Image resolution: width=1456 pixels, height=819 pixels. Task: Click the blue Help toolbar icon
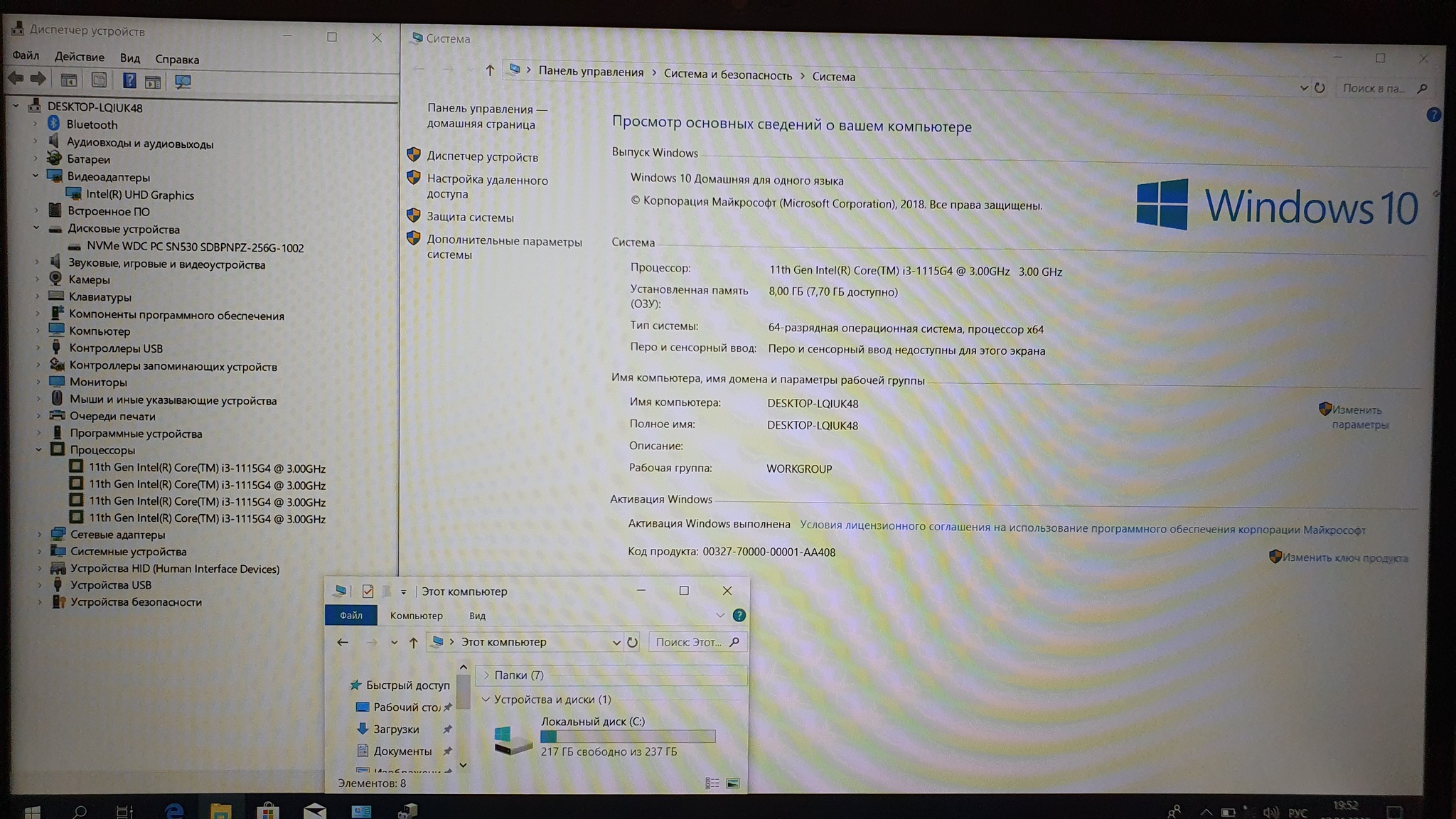tap(129, 80)
